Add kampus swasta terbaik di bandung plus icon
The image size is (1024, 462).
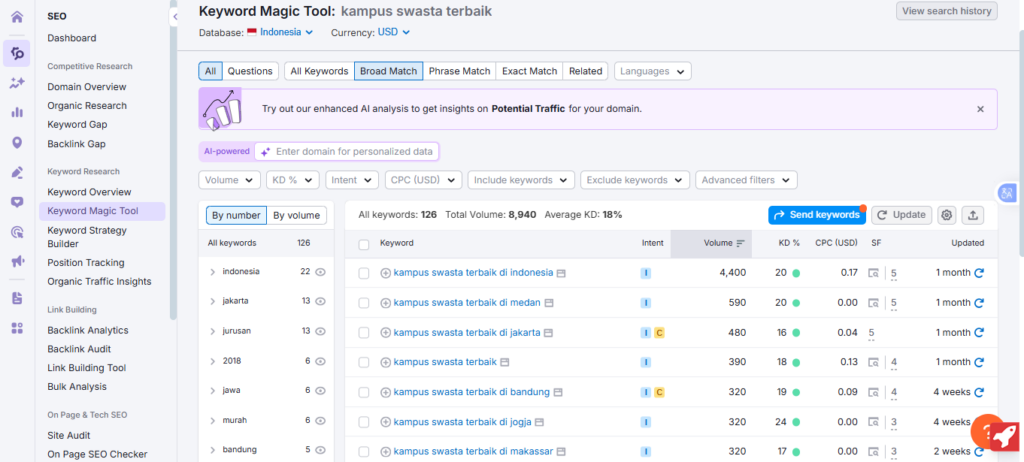(385, 393)
